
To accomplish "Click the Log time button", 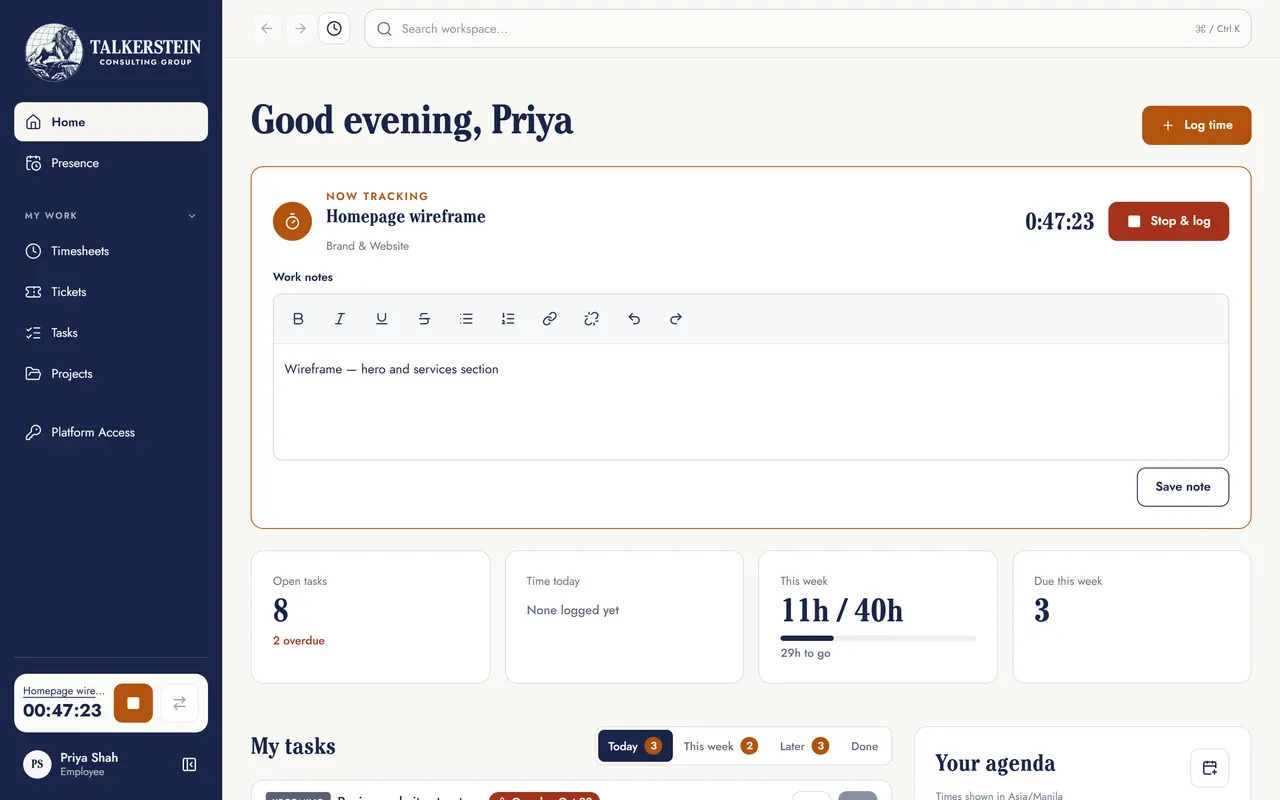I will point(1197,125).
